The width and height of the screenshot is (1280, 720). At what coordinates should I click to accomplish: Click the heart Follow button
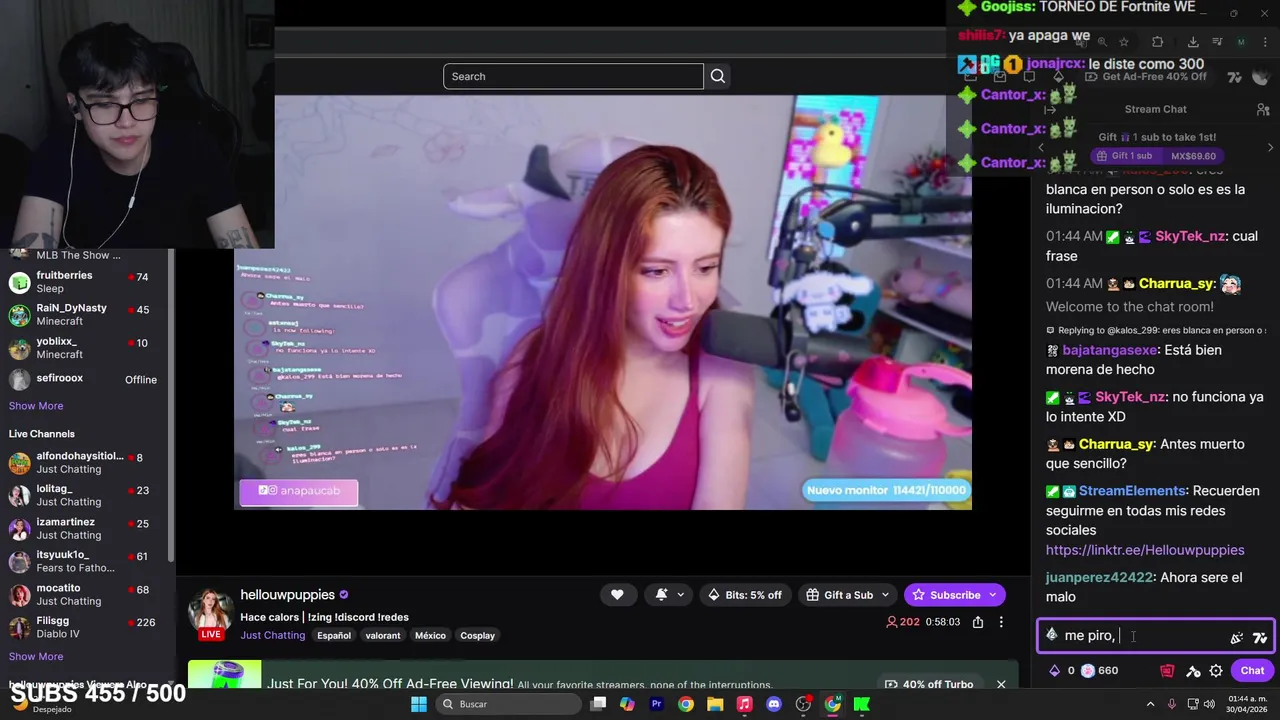click(x=617, y=595)
